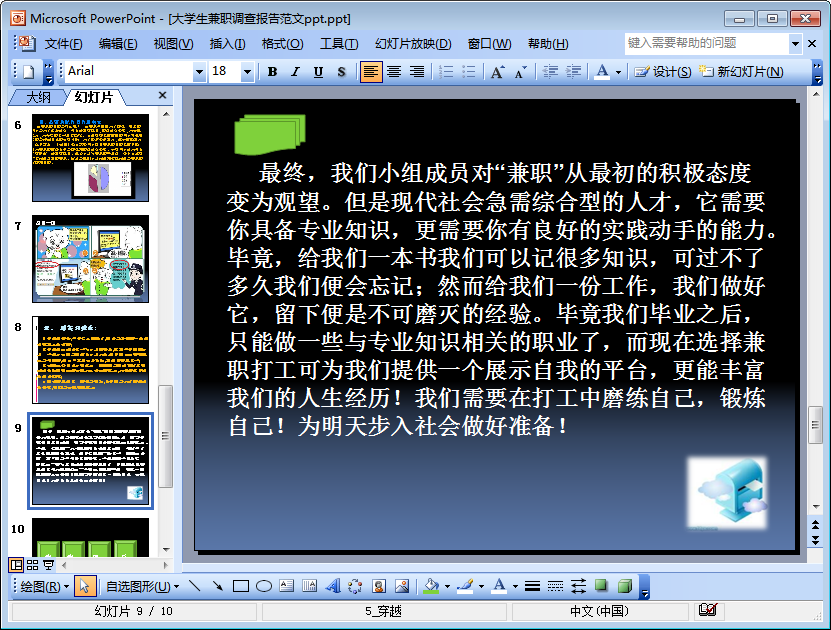The height and width of the screenshot is (630, 831).
Task: Switch to the 大纲 tab
Action: [38, 97]
